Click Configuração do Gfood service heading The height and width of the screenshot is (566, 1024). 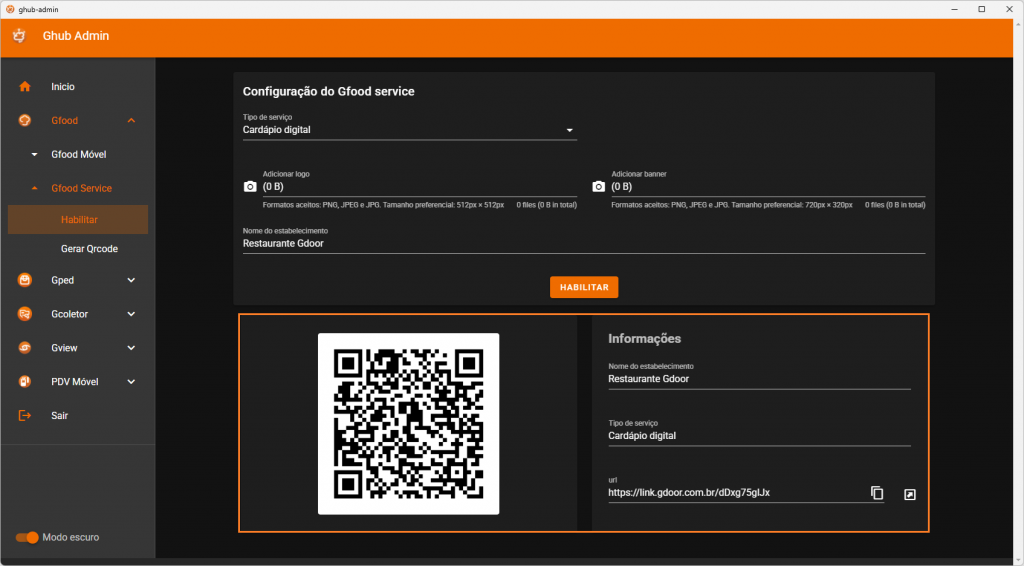pyautogui.click(x=328, y=91)
